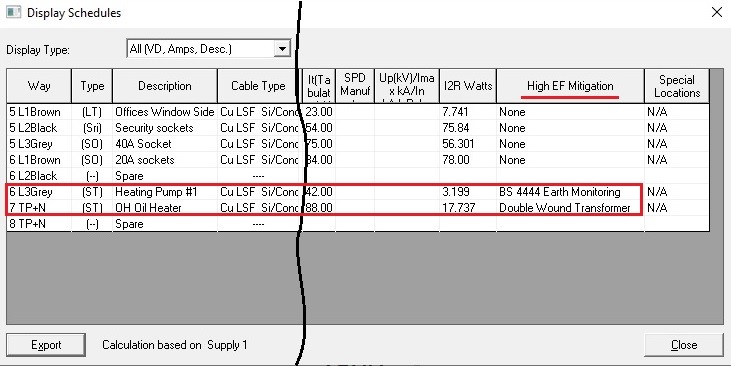Click the OH Oil Heater description
Screen dimensions: 731x366
165,208
